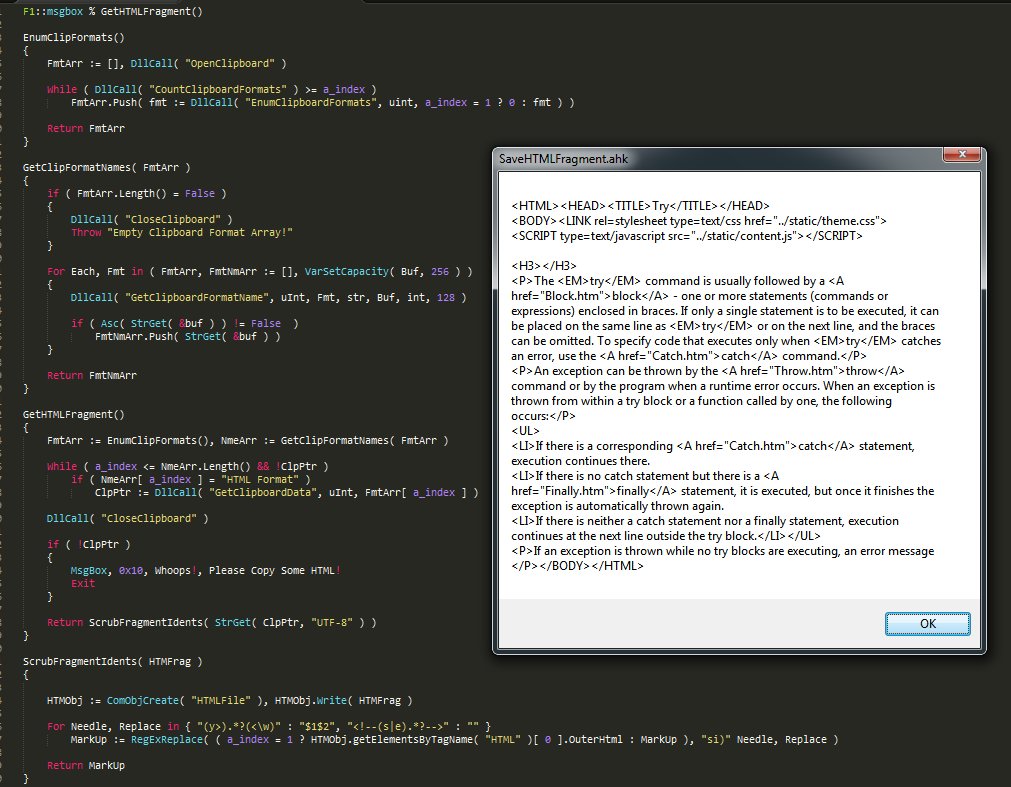Click the Return FmtArr line

[x=86, y=128]
